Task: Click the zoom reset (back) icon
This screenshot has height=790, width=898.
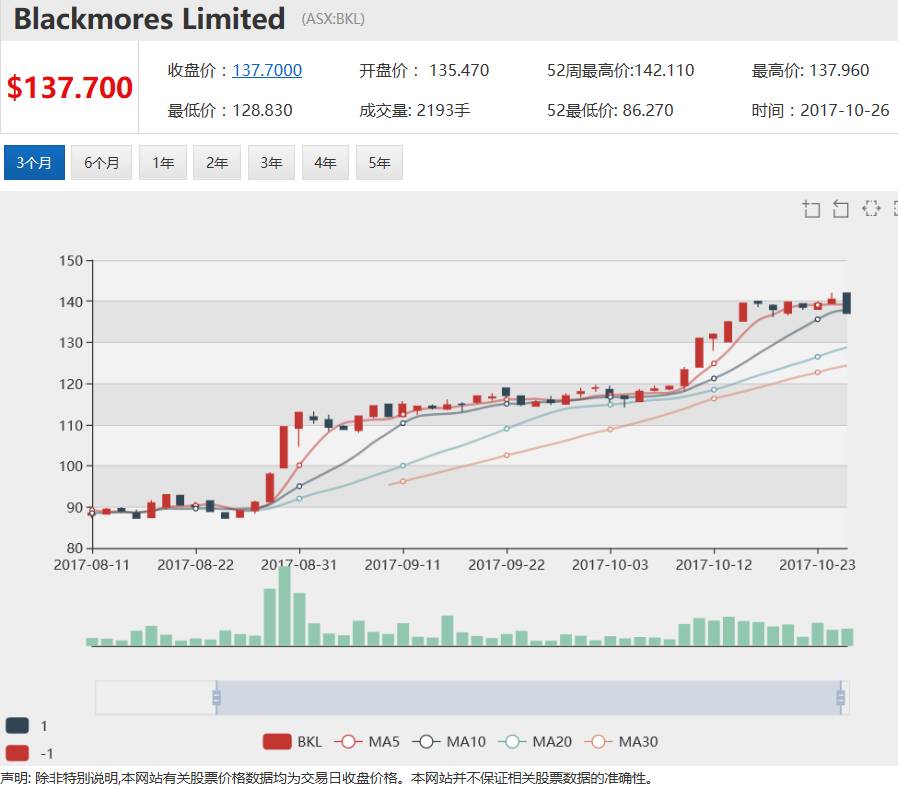Action: coord(841,208)
